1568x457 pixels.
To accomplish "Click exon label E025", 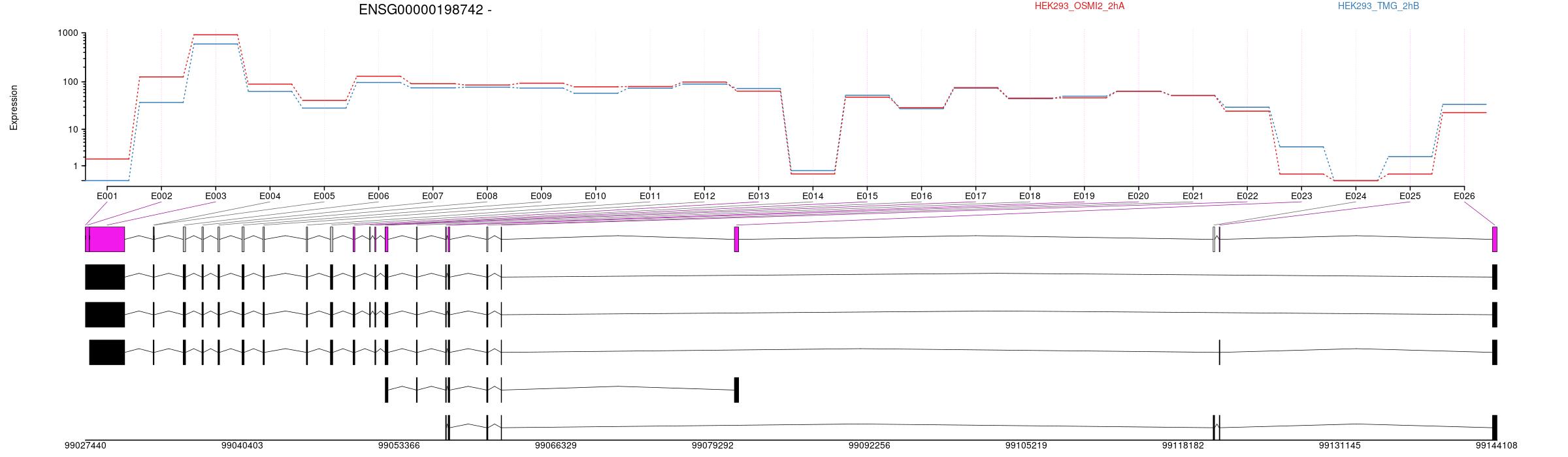I will click(1410, 196).
